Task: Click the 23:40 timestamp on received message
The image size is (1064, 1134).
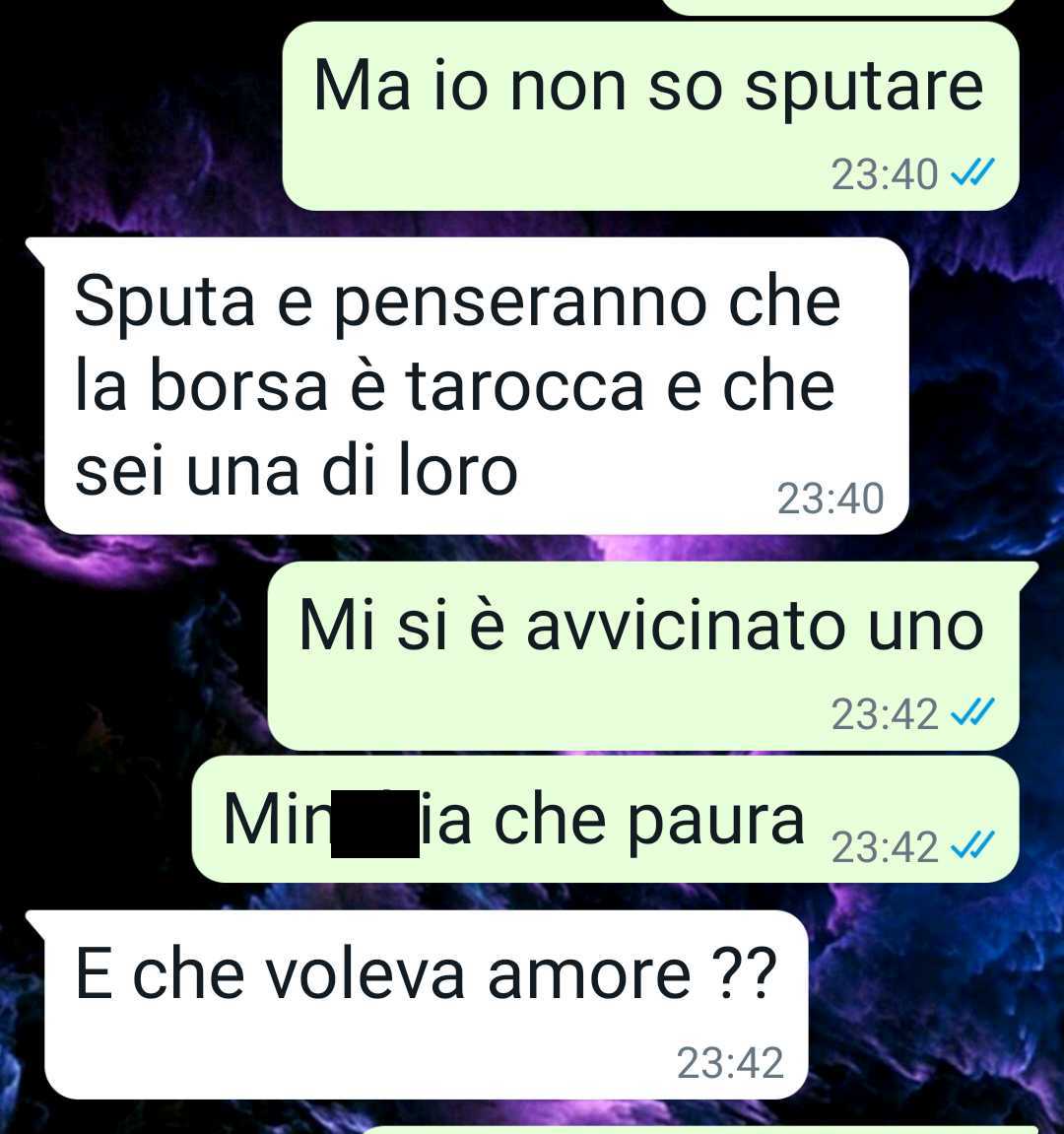Action: pos(831,499)
